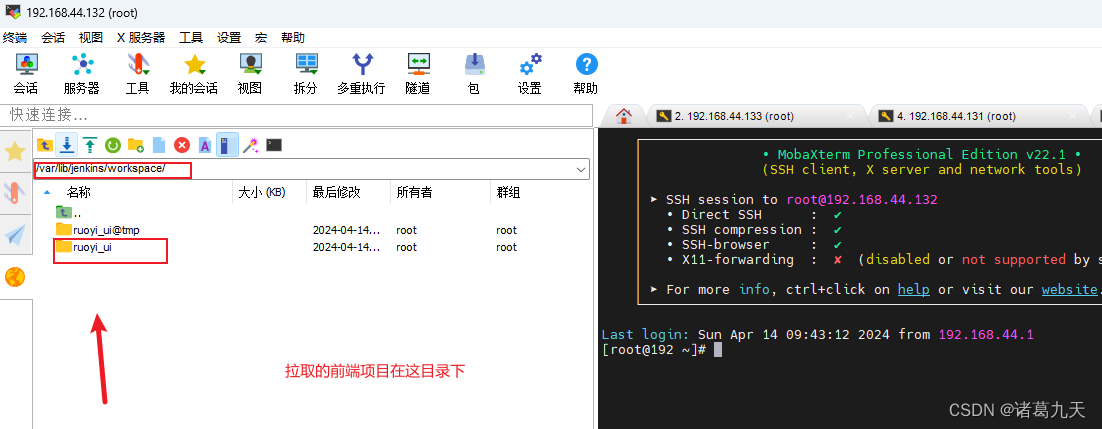This screenshot has width=1102, height=429.
Task: Open the 会话 (Session) toolbar button
Action: 26,74
